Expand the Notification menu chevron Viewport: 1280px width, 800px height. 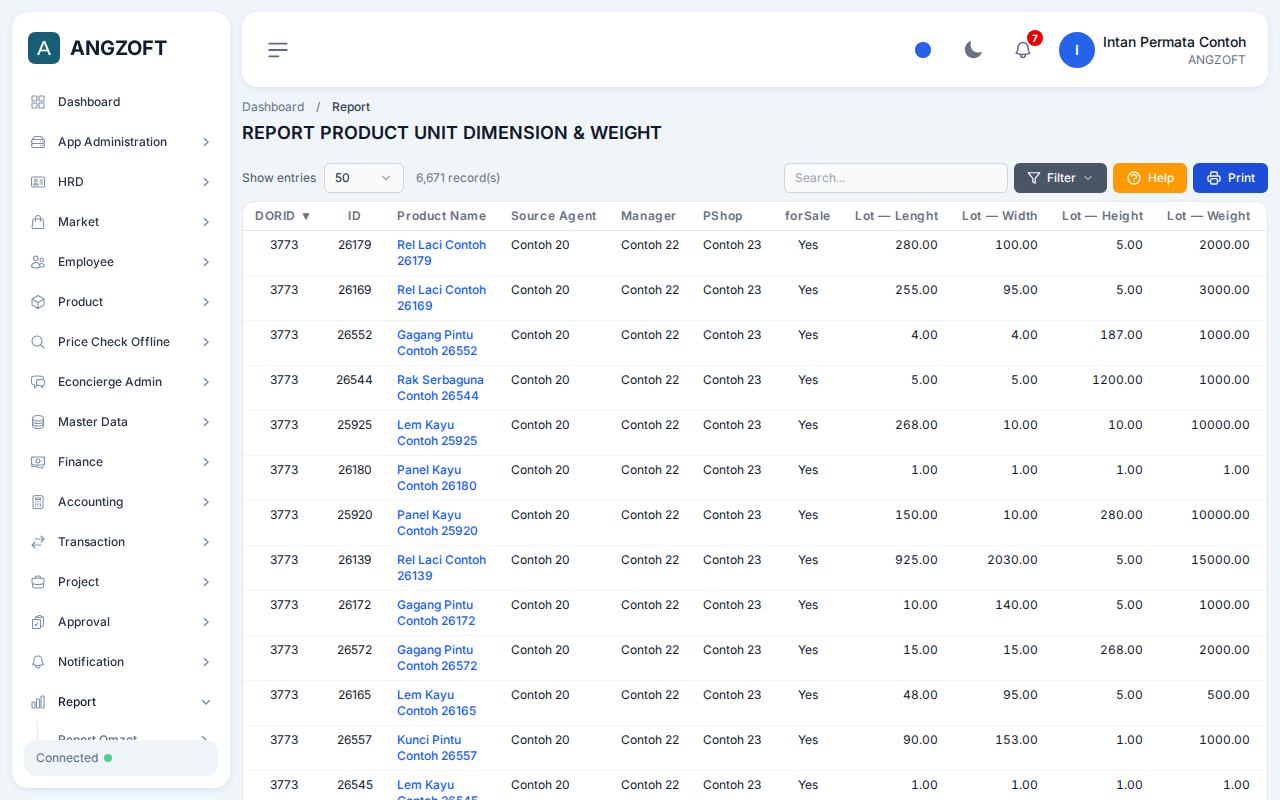coord(206,662)
